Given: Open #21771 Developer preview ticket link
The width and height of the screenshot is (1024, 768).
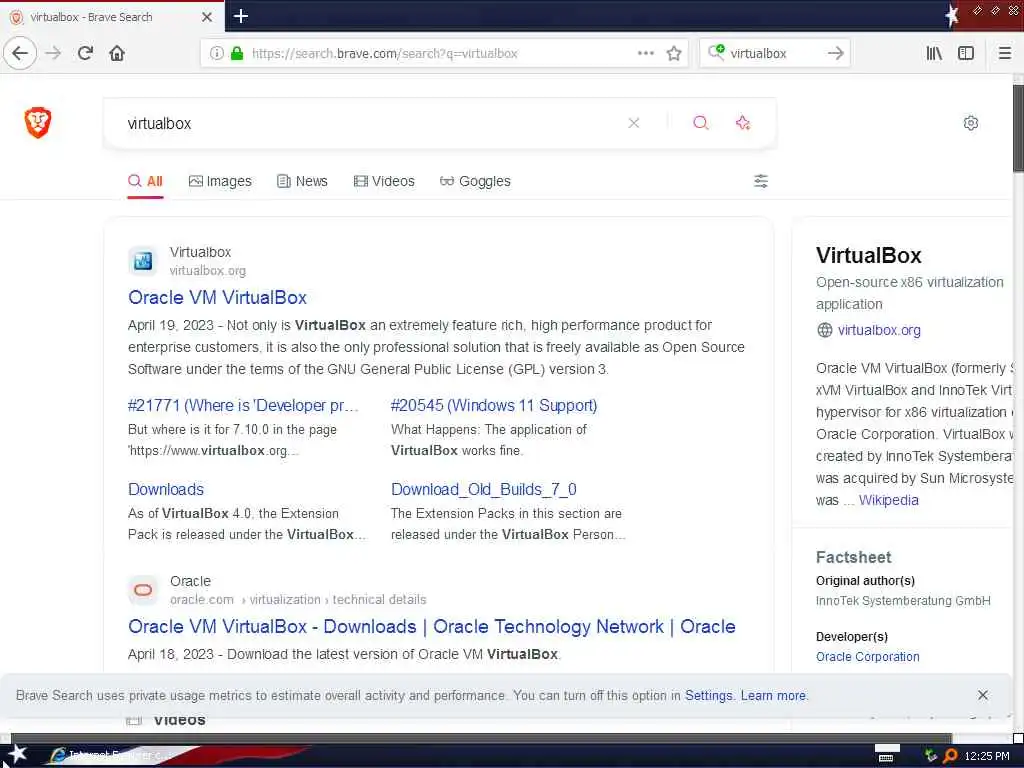Looking at the screenshot, I should pos(243,406).
